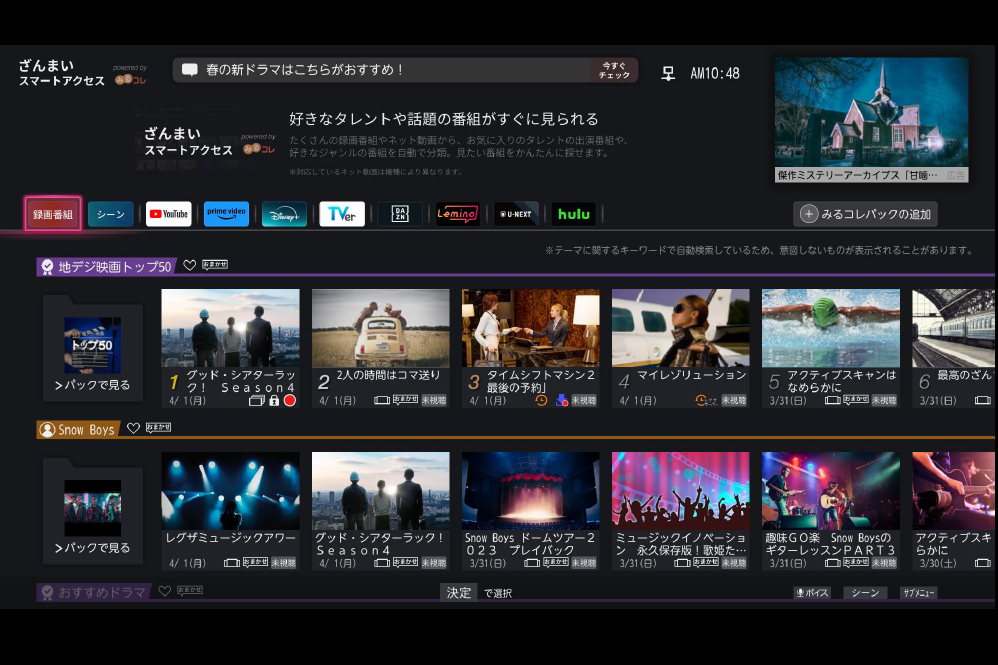Select the TVer streaming icon

point(342,214)
